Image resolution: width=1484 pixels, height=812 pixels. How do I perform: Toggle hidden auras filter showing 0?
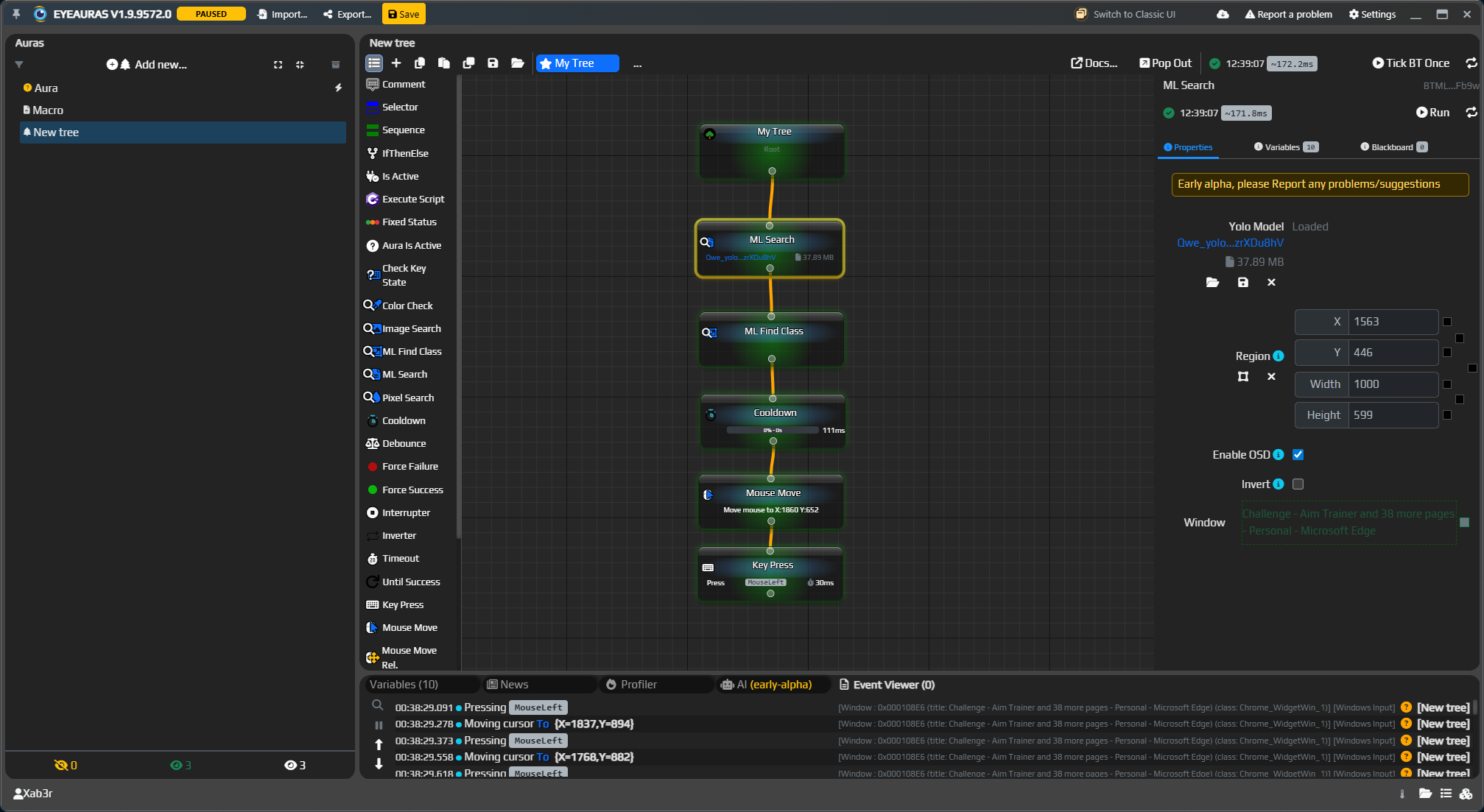click(x=66, y=766)
